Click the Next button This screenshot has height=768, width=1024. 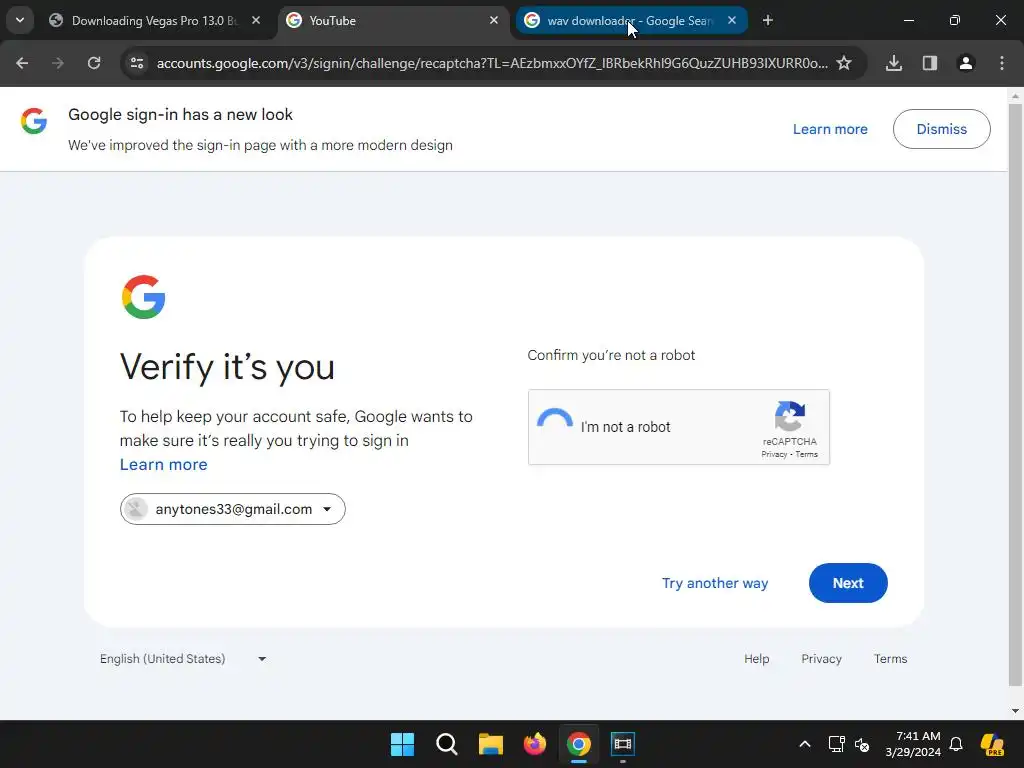point(848,583)
